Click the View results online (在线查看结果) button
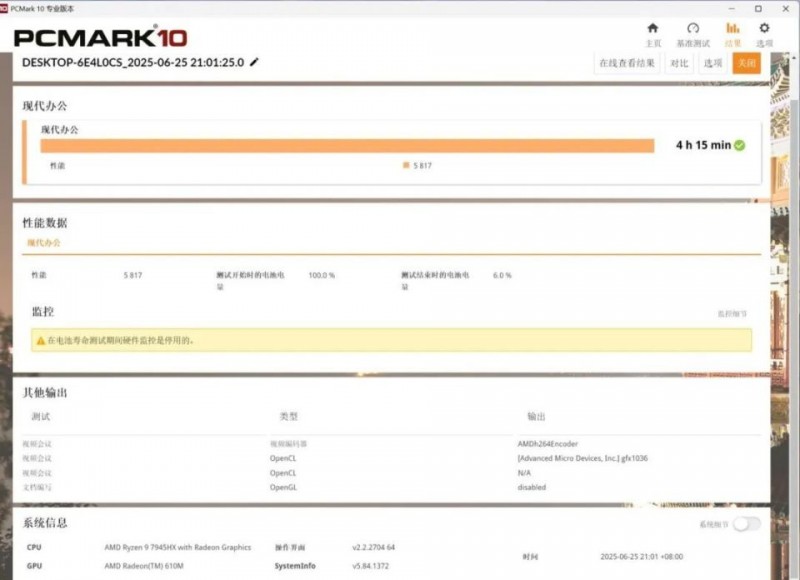800x580 pixels. 627,63
